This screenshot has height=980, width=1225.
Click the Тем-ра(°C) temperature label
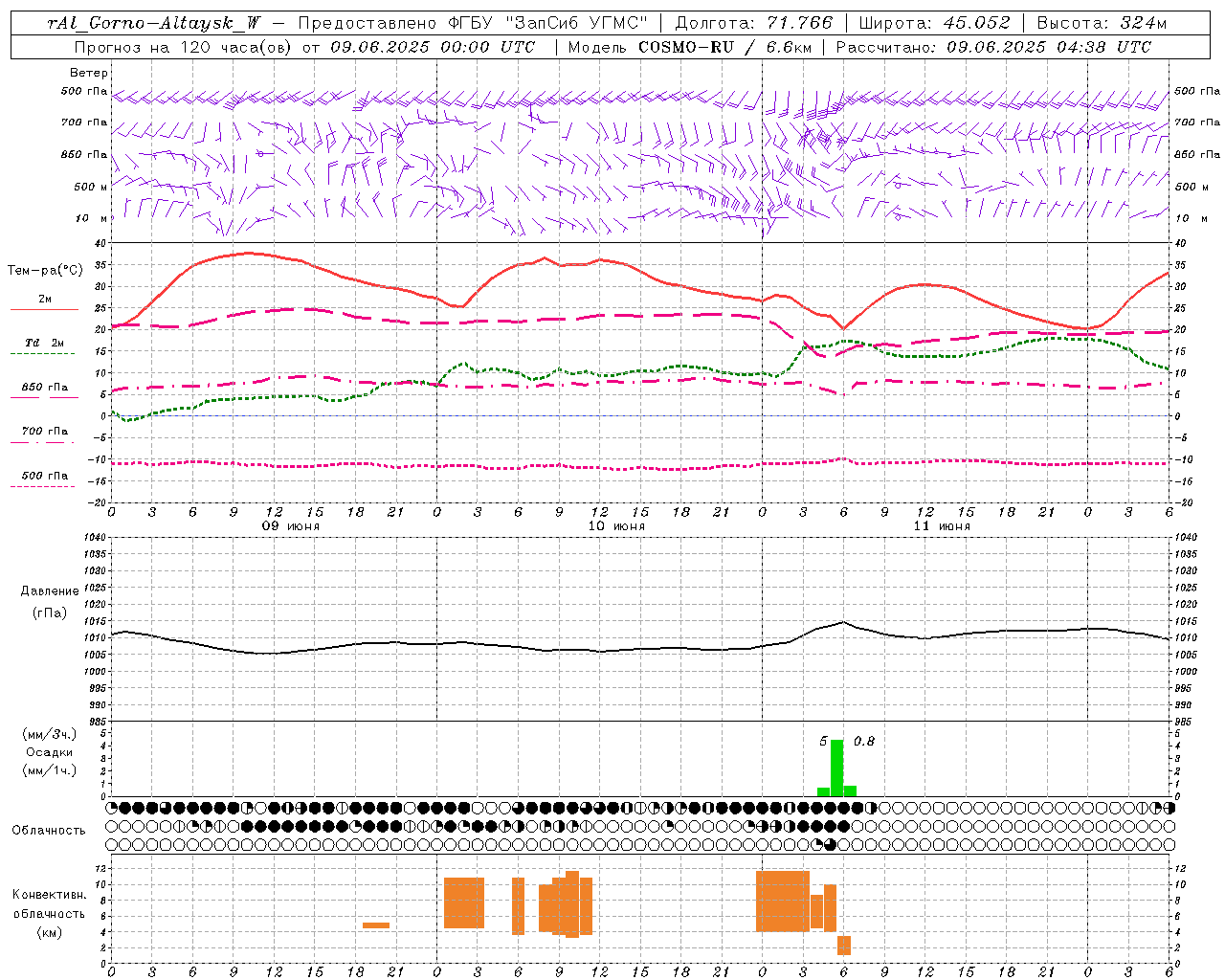pyautogui.click(x=45, y=271)
